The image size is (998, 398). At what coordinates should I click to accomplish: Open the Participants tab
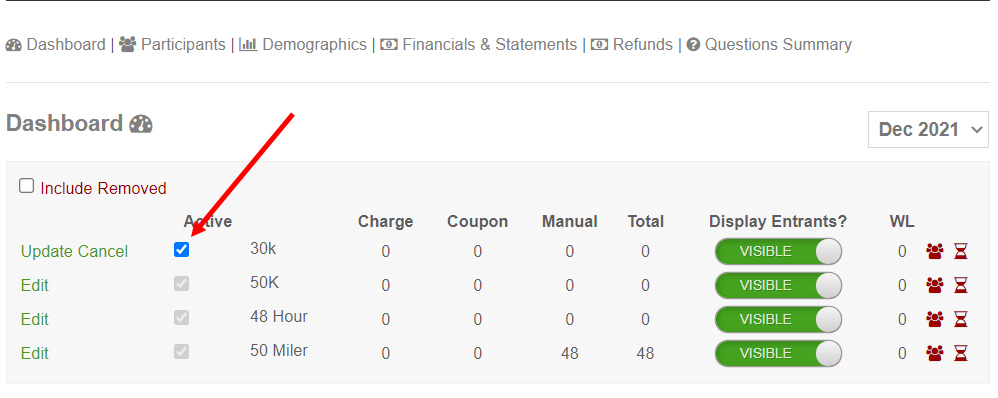[172, 45]
